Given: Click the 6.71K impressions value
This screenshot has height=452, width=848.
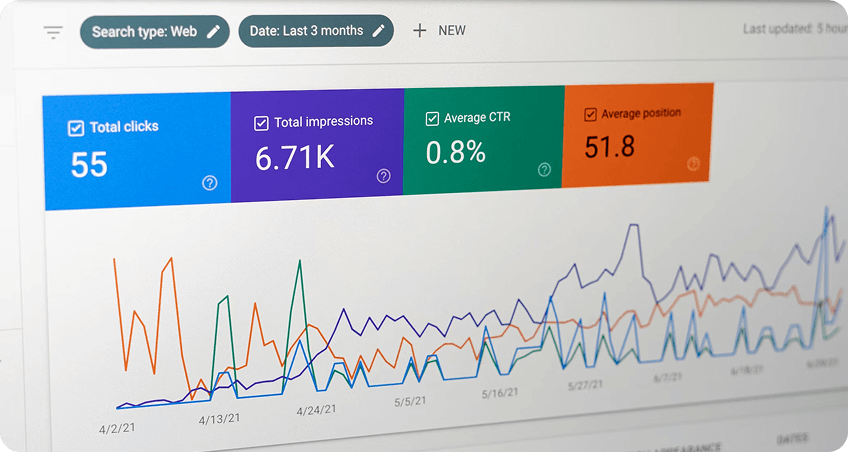Looking at the screenshot, I should 294,158.
